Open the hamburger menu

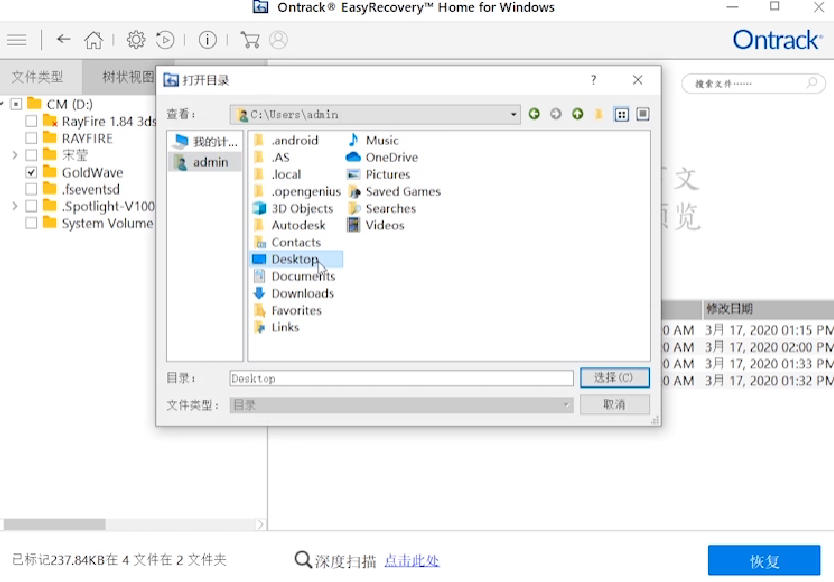coord(17,40)
